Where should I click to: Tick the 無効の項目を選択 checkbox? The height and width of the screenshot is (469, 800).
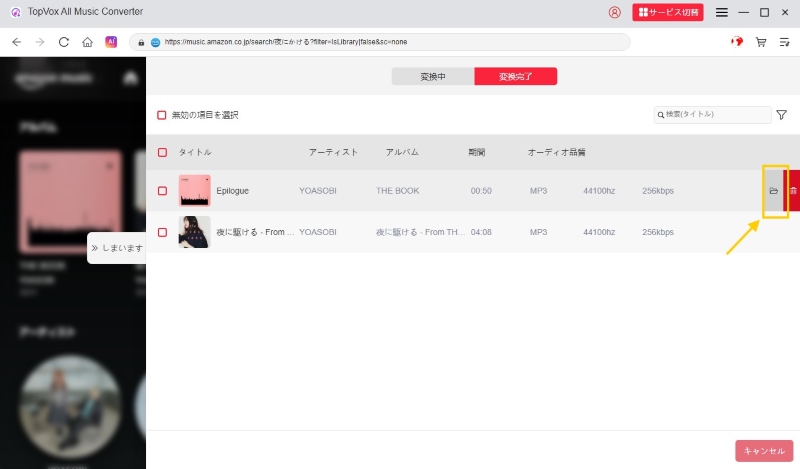click(x=162, y=115)
